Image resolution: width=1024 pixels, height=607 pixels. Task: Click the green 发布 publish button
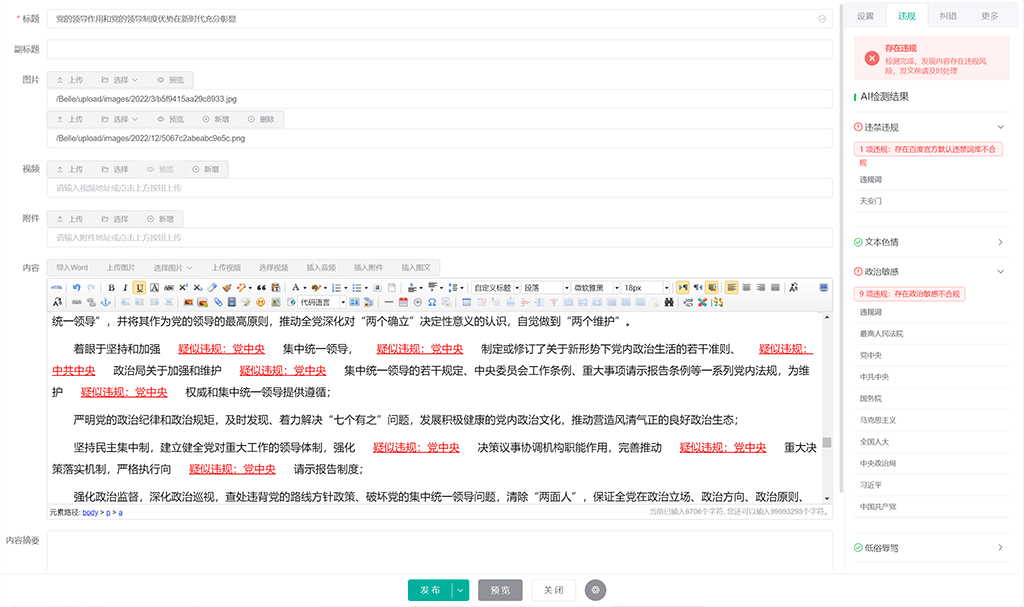430,590
